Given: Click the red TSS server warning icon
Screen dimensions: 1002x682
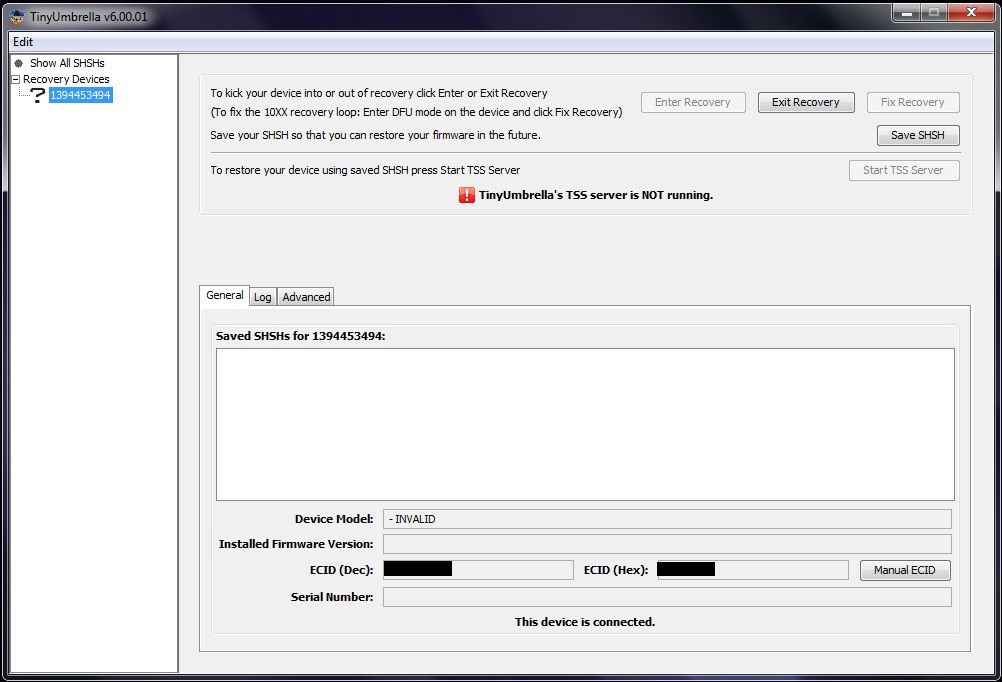Looking at the screenshot, I should 466,195.
